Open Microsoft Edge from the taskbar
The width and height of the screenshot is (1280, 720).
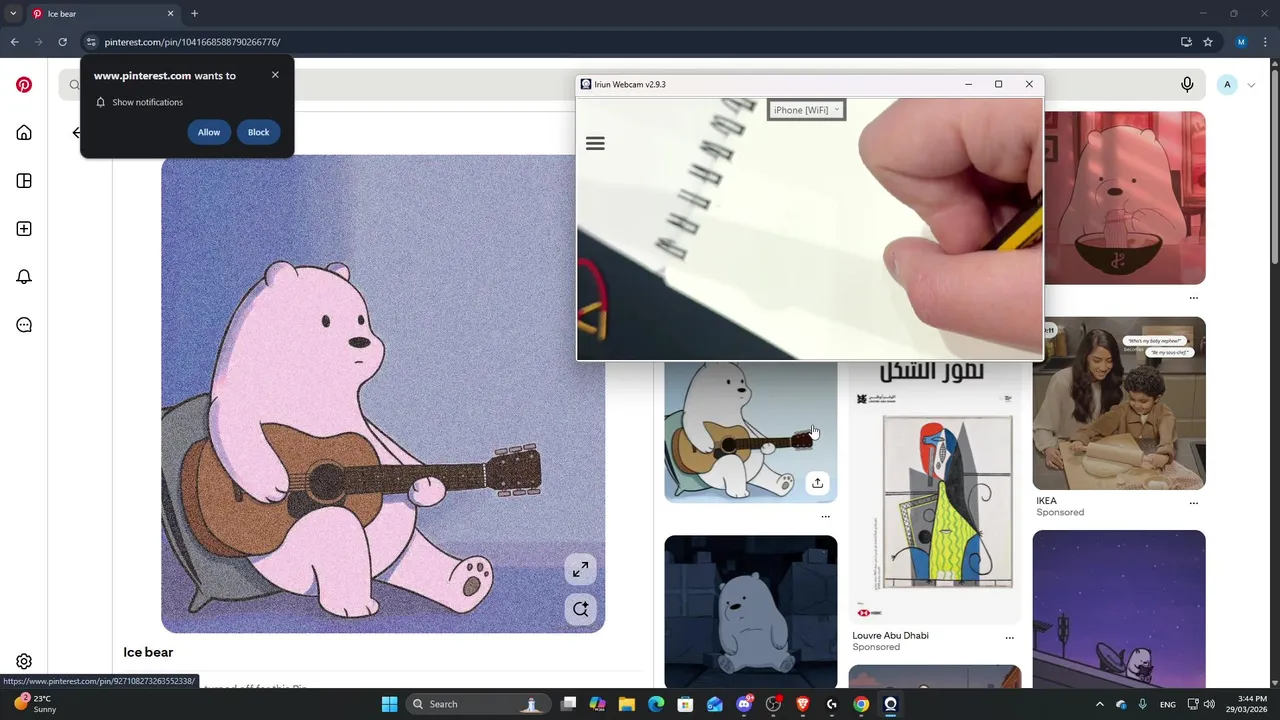656,704
